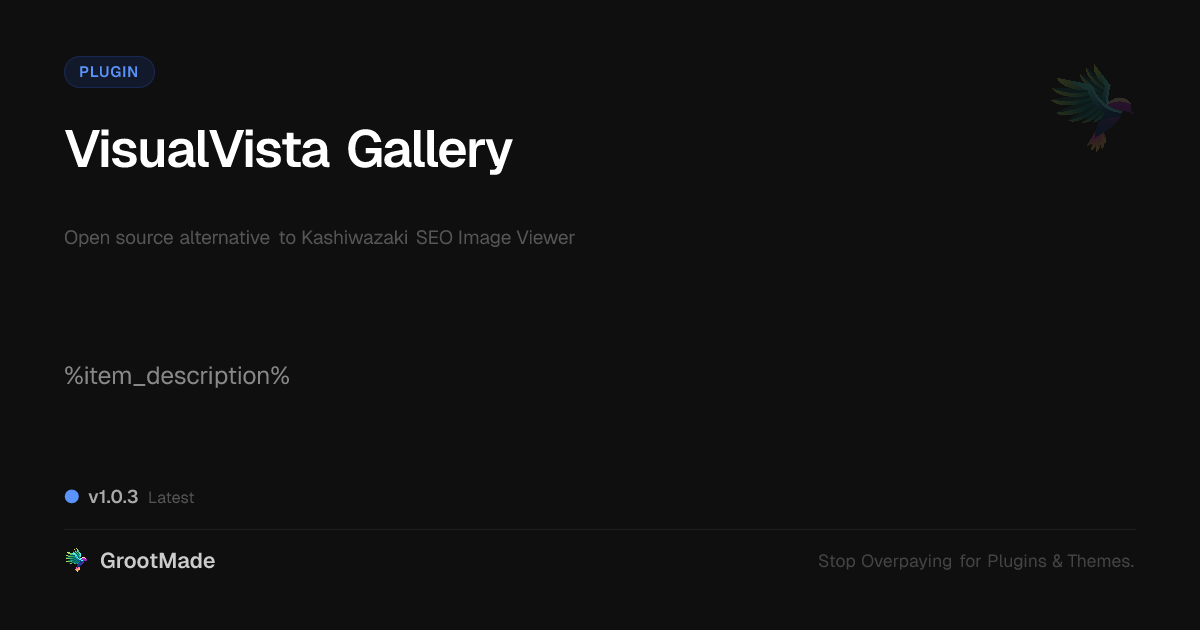This screenshot has width=1200, height=630.
Task: Click the ampersand in the footer tagline
Action: (x=1056, y=562)
